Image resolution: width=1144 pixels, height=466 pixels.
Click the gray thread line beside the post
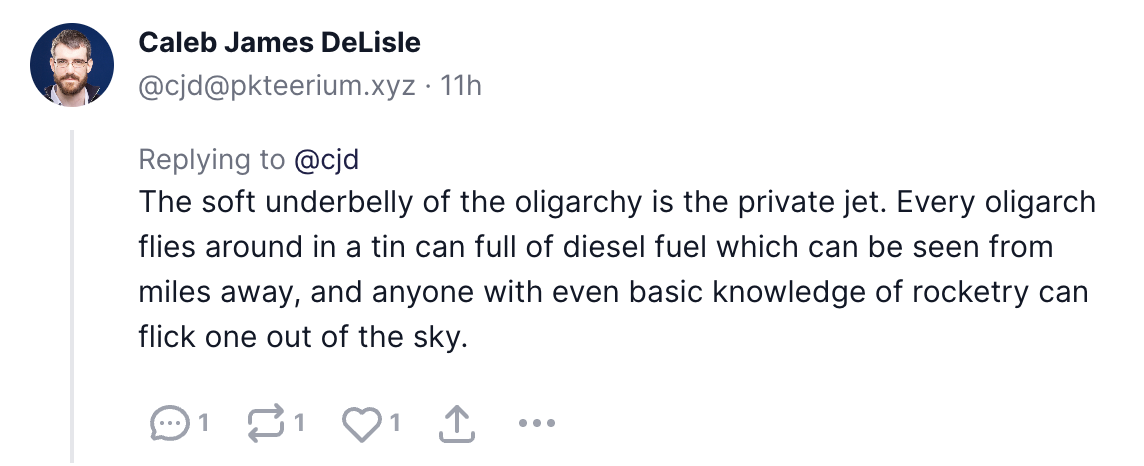[72, 300]
